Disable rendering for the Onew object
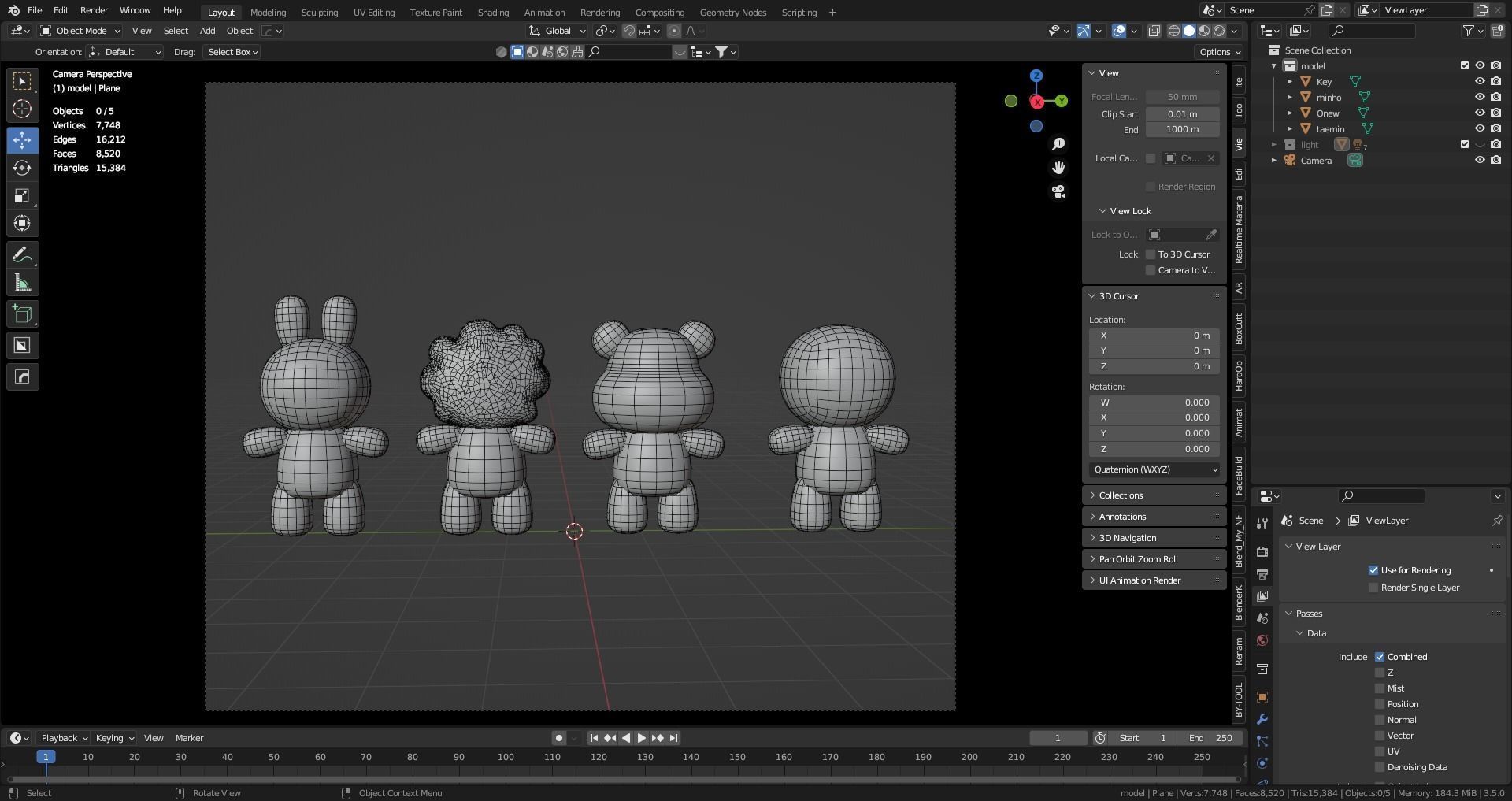The height and width of the screenshot is (801, 1512). click(1495, 113)
